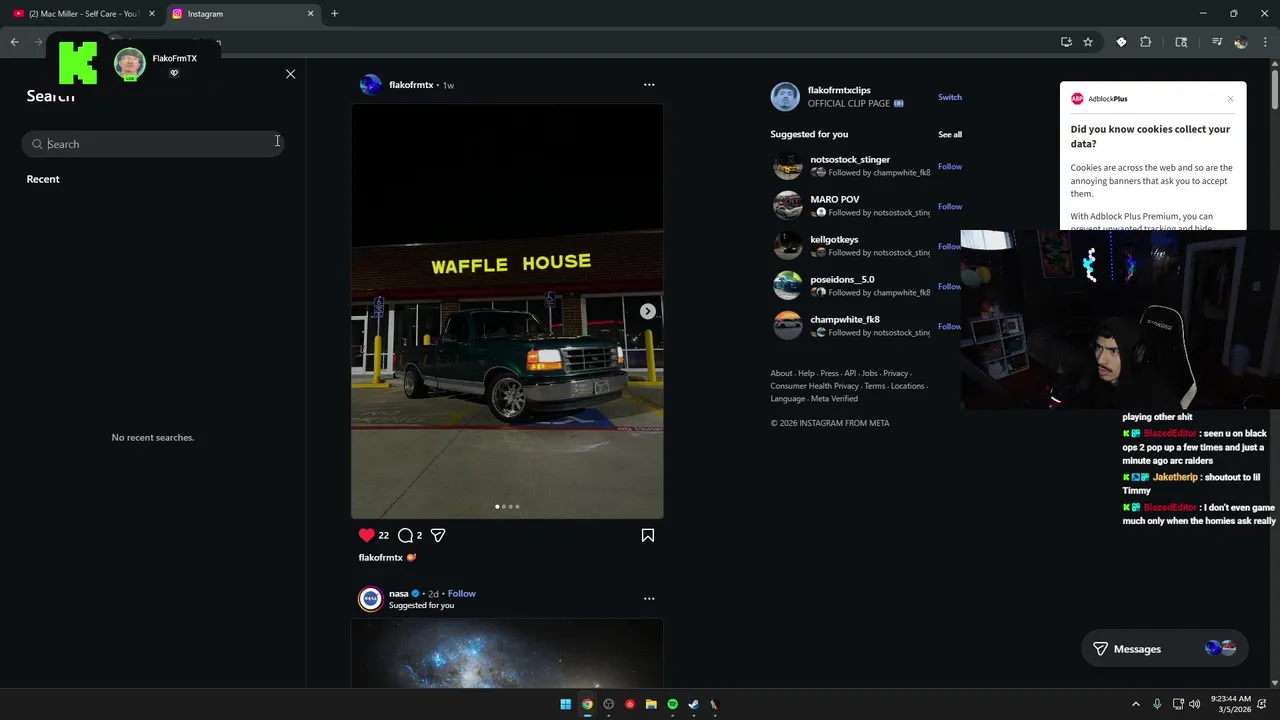This screenshot has height=720, width=1280.
Task: Click the 22 likes count
Action: pyautogui.click(x=383, y=535)
